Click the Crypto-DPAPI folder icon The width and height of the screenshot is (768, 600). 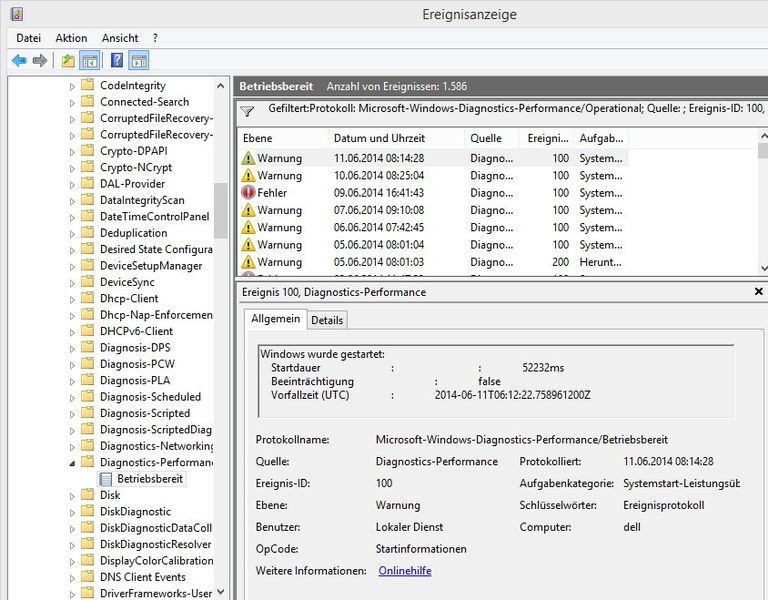88,150
